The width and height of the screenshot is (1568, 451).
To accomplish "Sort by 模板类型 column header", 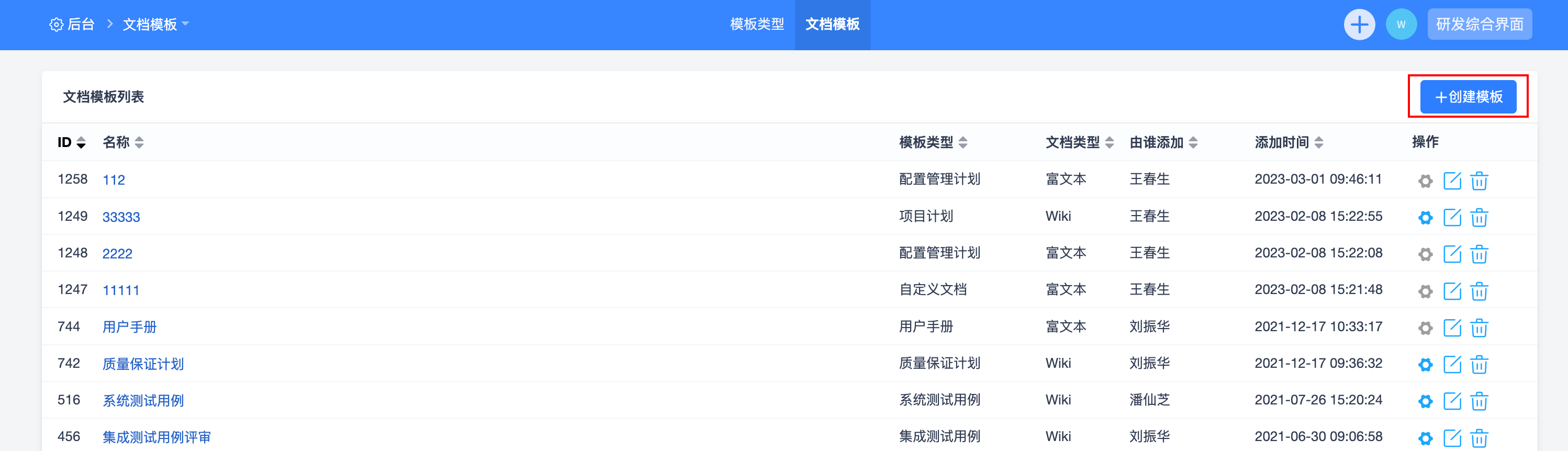I will pyautogui.click(x=962, y=142).
